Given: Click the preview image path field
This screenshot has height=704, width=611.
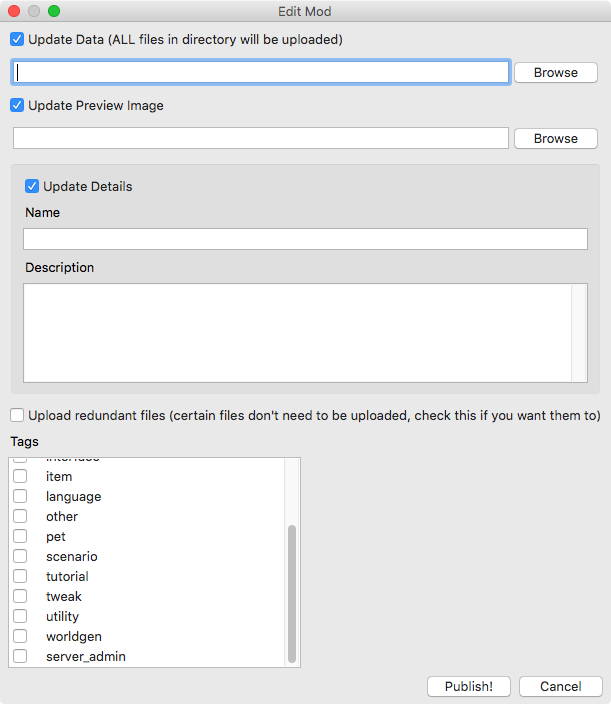Looking at the screenshot, I should click(261, 138).
